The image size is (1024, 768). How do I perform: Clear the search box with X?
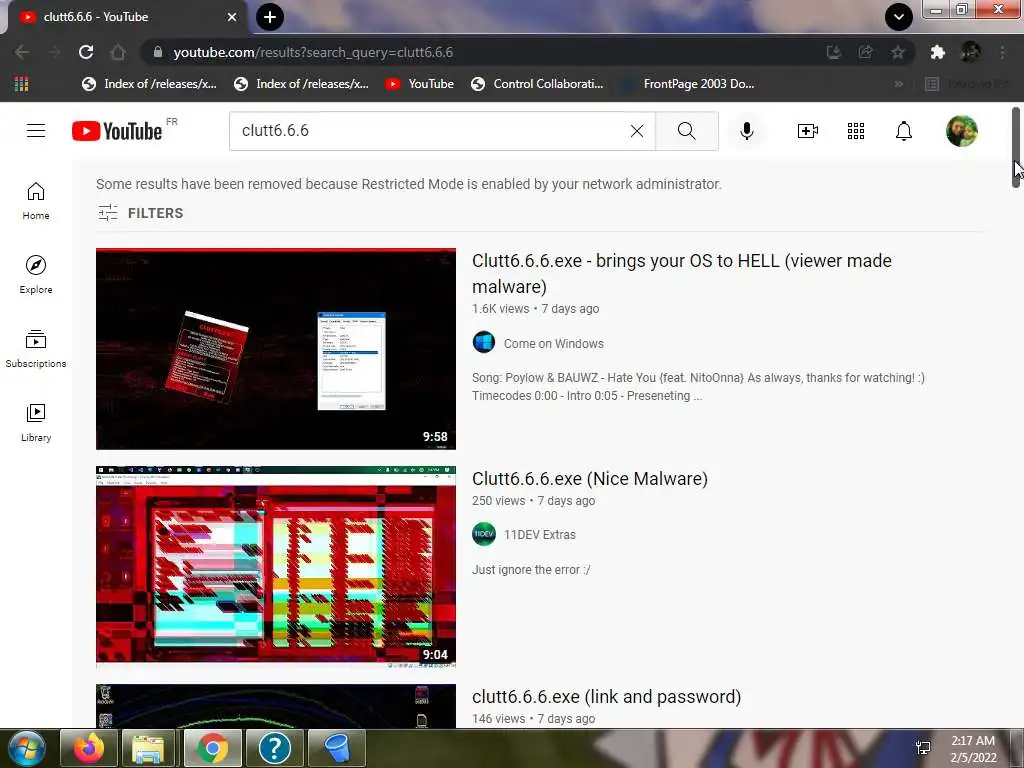coord(637,131)
